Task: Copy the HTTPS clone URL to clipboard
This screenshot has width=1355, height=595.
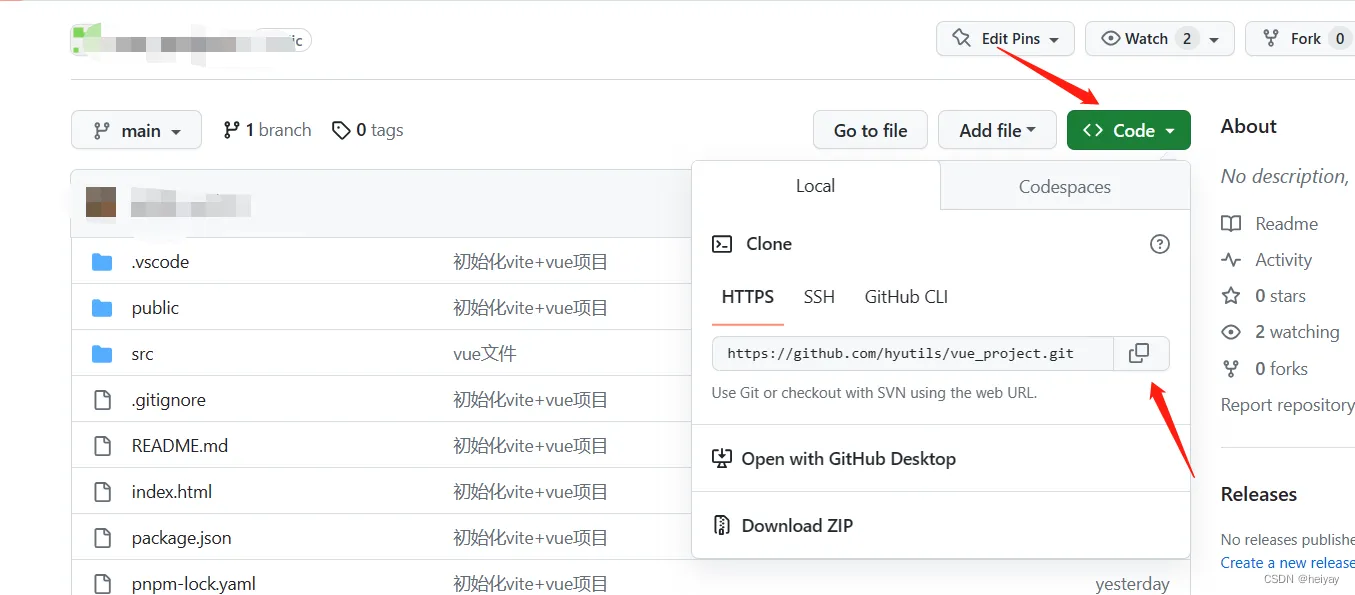Action: coord(1139,353)
